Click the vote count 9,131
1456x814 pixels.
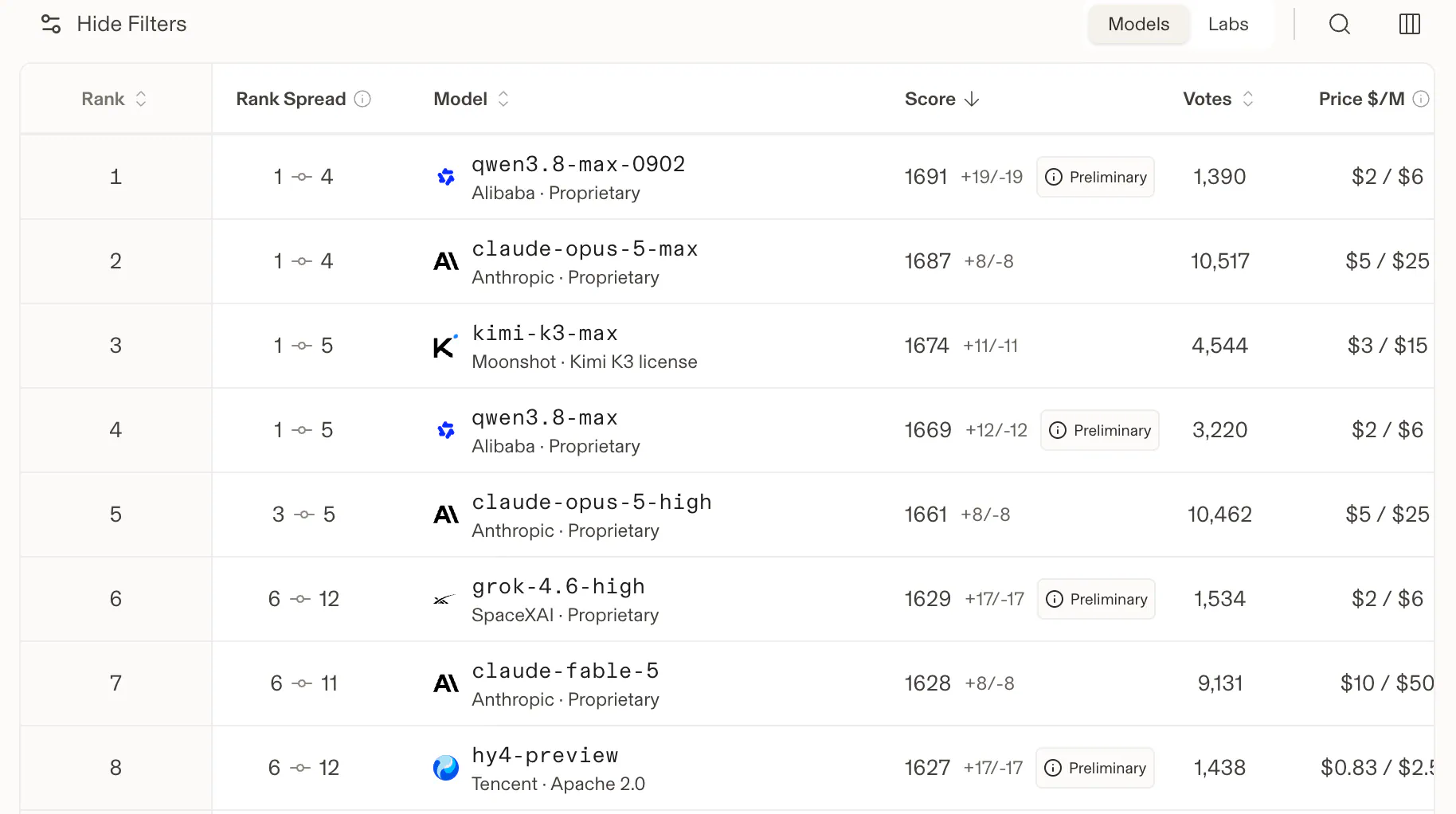click(x=1219, y=683)
